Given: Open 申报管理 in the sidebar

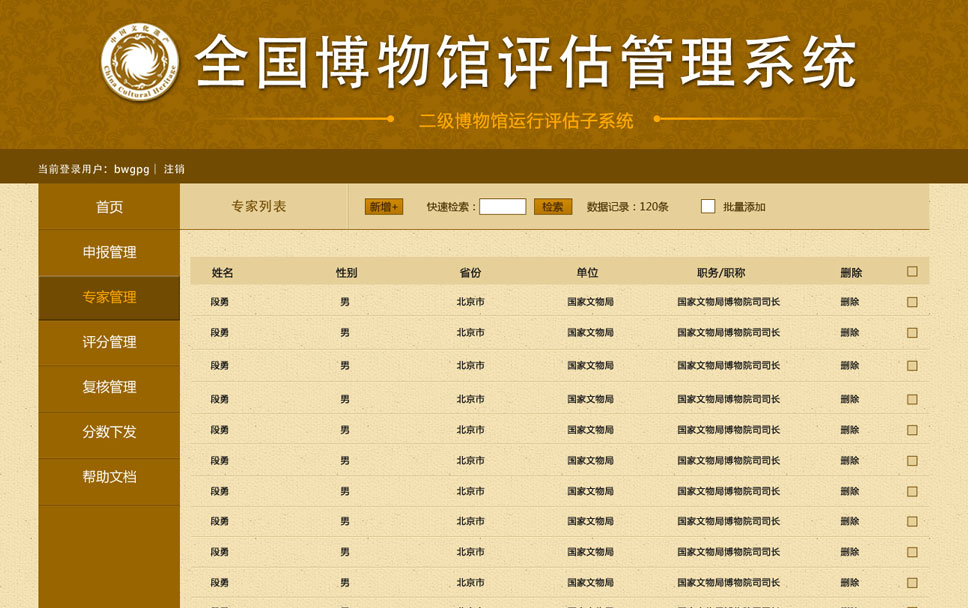Looking at the screenshot, I should coord(109,252).
